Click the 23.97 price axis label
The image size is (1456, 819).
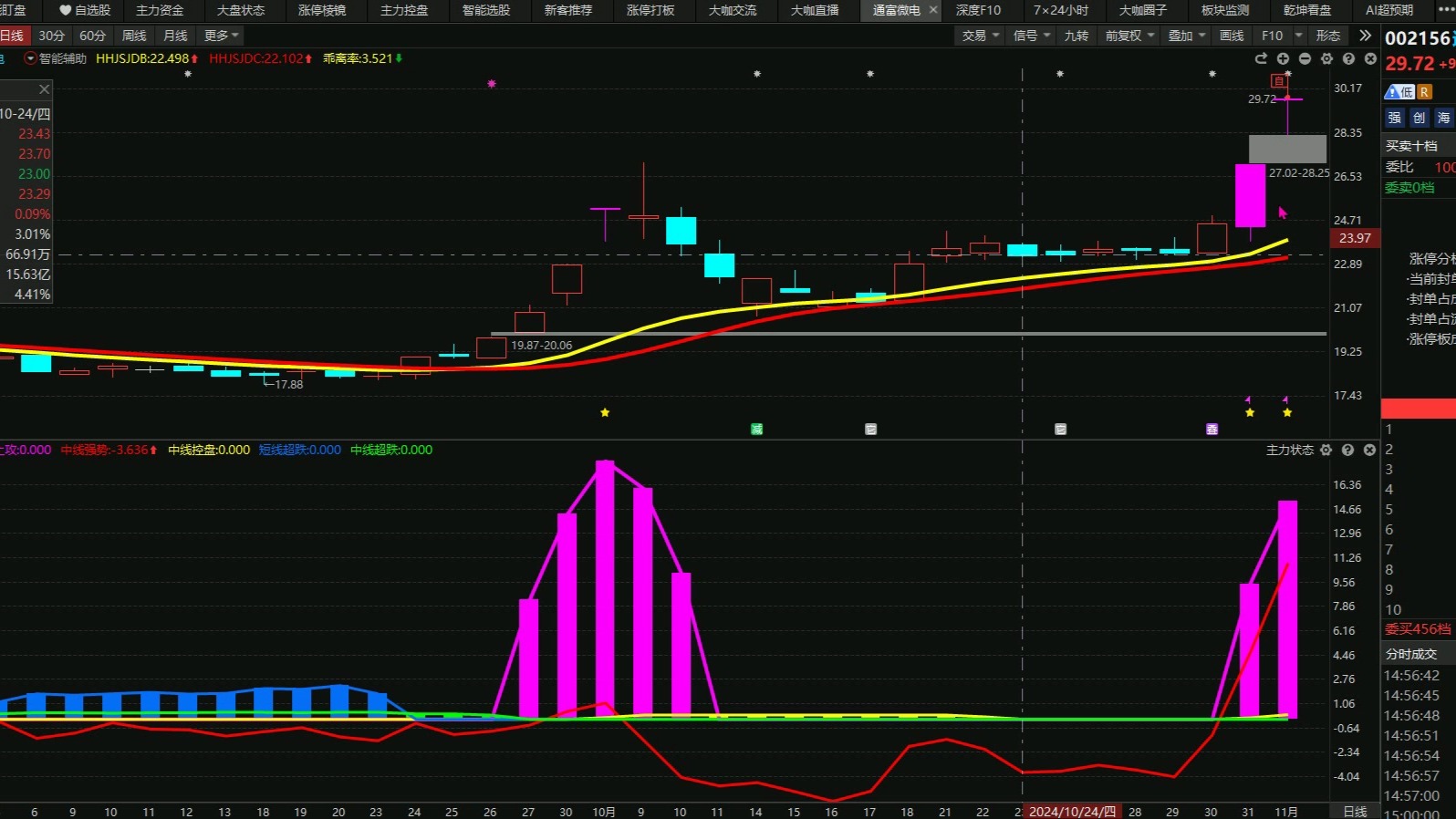click(1355, 238)
